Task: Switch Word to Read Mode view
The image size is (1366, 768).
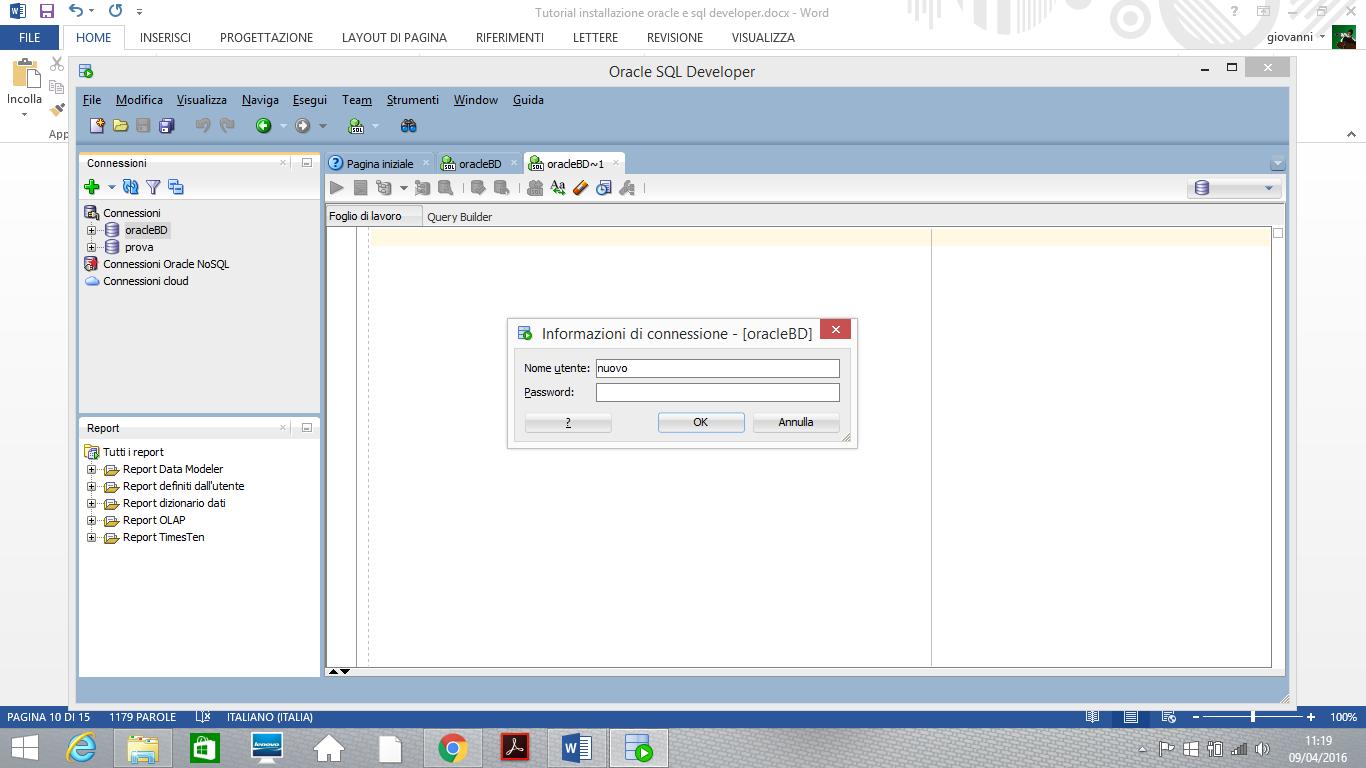Action: 1093,717
